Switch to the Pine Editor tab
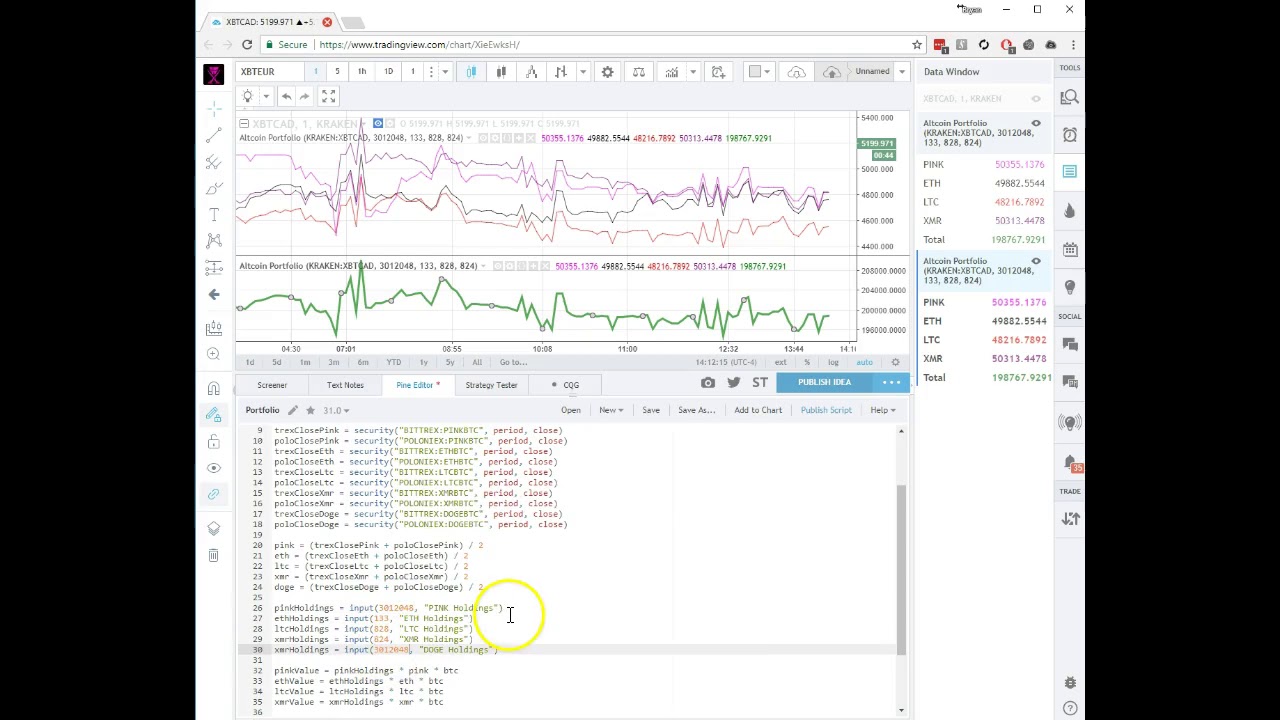The width and height of the screenshot is (1280, 720). pyautogui.click(x=417, y=385)
